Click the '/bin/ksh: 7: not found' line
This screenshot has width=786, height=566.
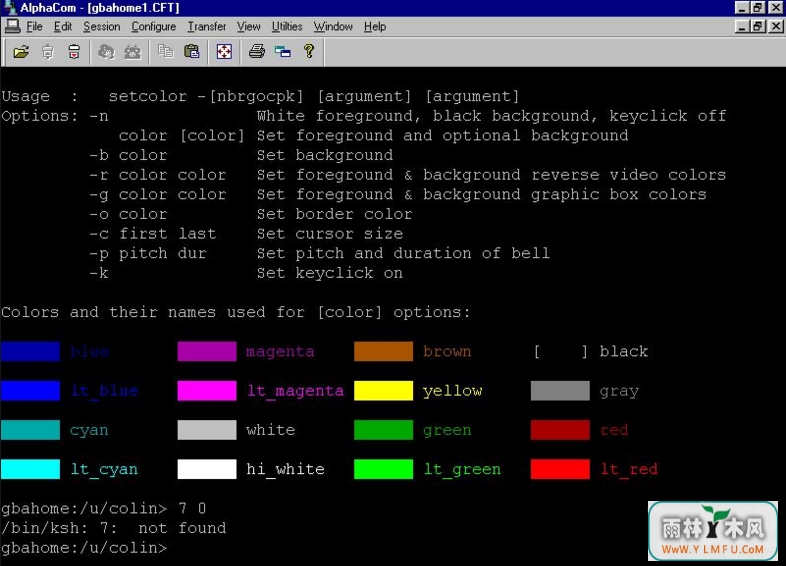coord(114,528)
